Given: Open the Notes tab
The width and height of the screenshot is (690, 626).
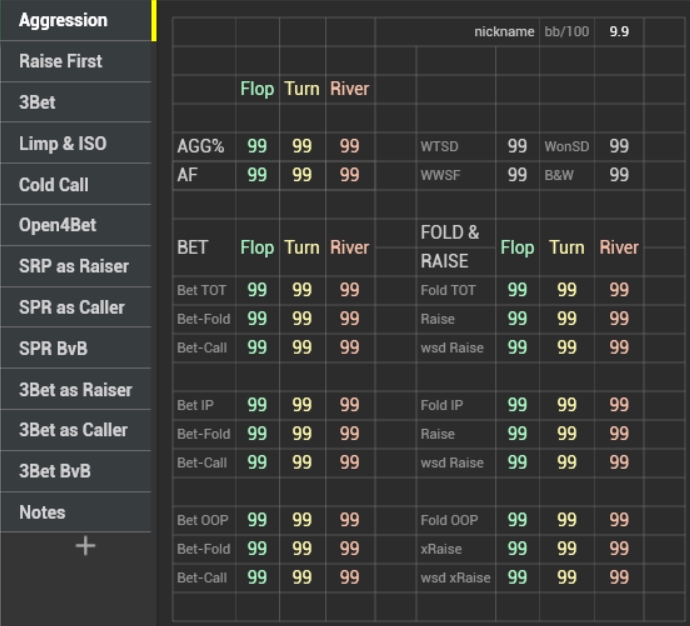Looking at the screenshot, I should [x=42, y=512].
